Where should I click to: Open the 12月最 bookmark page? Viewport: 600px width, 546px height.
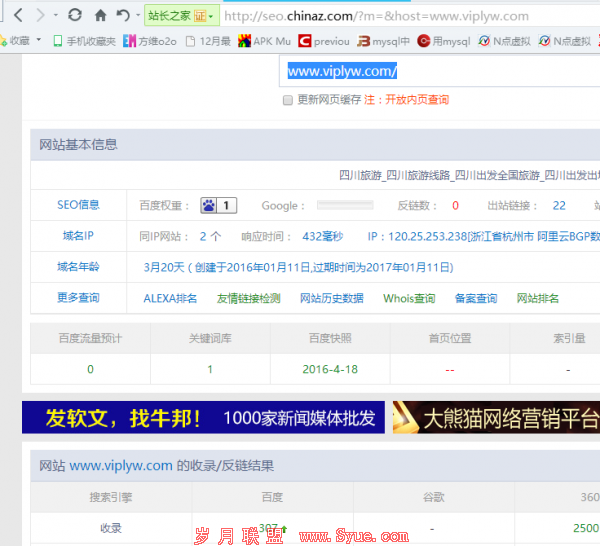[x=208, y=41]
